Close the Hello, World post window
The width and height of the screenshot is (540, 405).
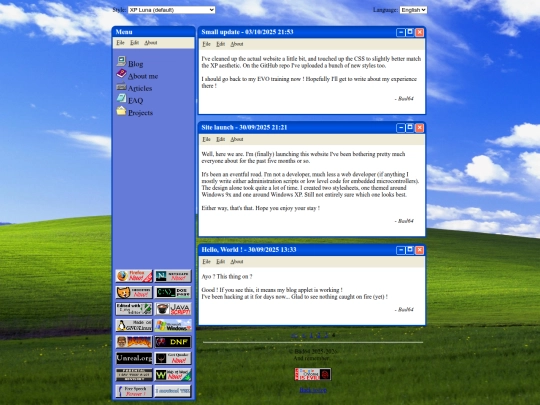pyautogui.click(x=419, y=250)
